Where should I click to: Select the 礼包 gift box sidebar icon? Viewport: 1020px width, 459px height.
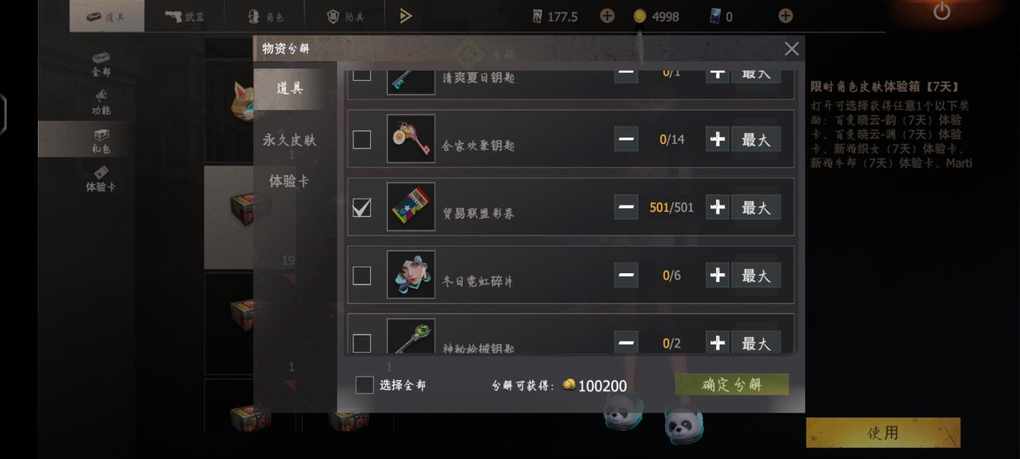[101, 139]
